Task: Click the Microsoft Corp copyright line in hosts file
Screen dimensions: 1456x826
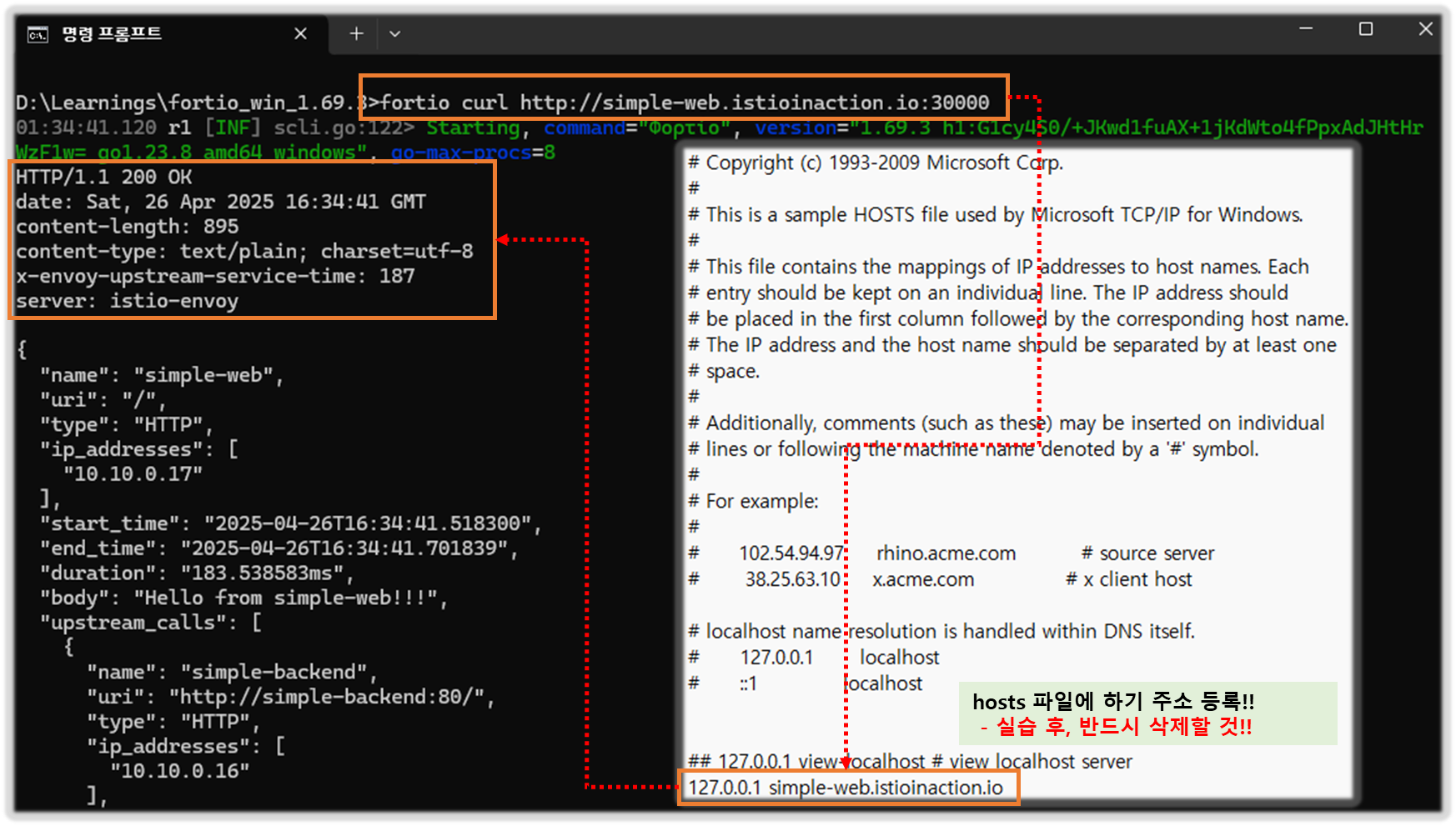Action: pyautogui.click(x=876, y=163)
